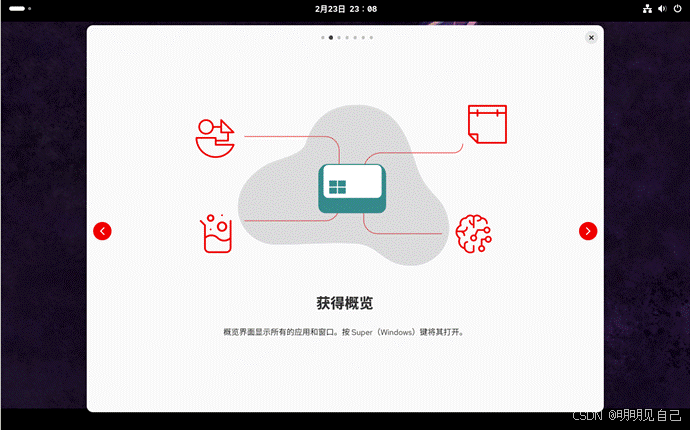Click the 获得概览 heading
690x430 pixels.
tap(345, 303)
